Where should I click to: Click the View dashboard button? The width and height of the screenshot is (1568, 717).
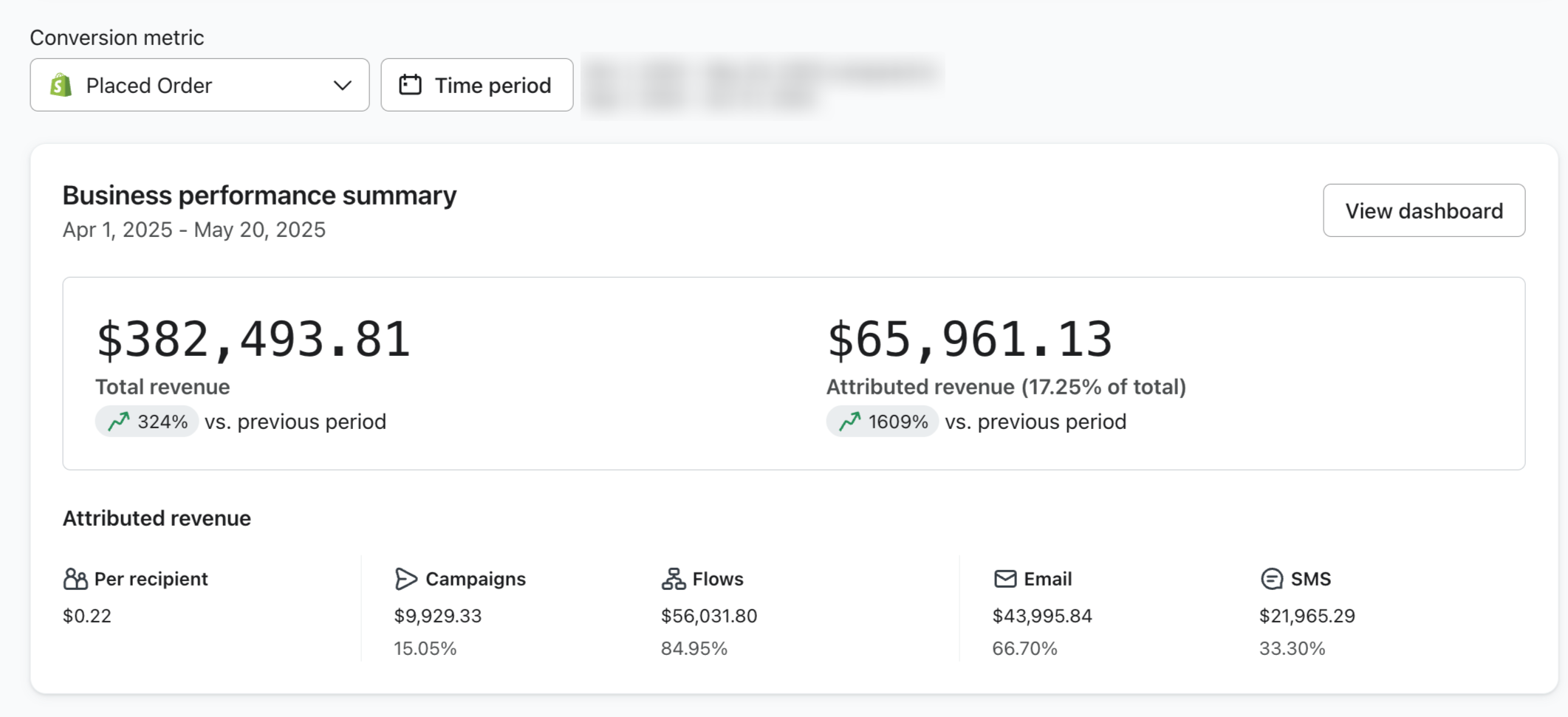pyautogui.click(x=1424, y=210)
